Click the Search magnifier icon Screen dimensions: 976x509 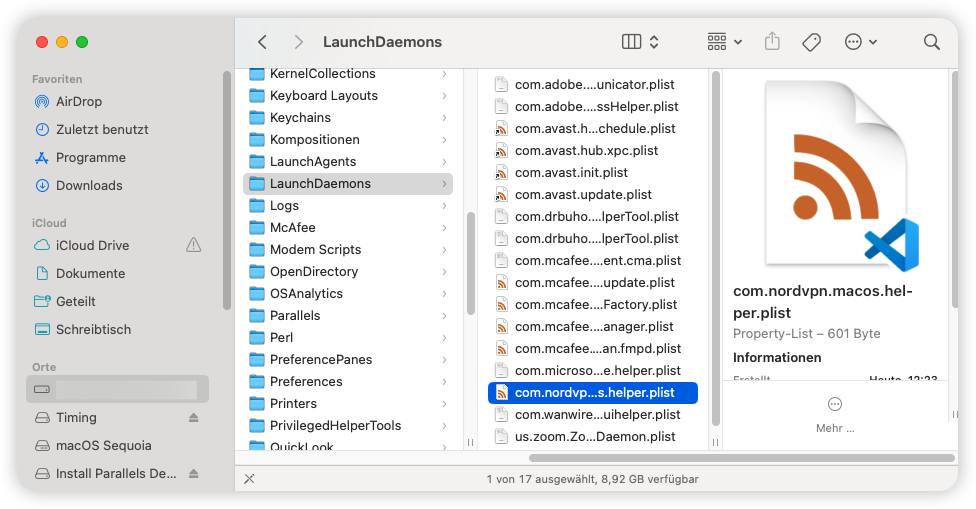932,42
